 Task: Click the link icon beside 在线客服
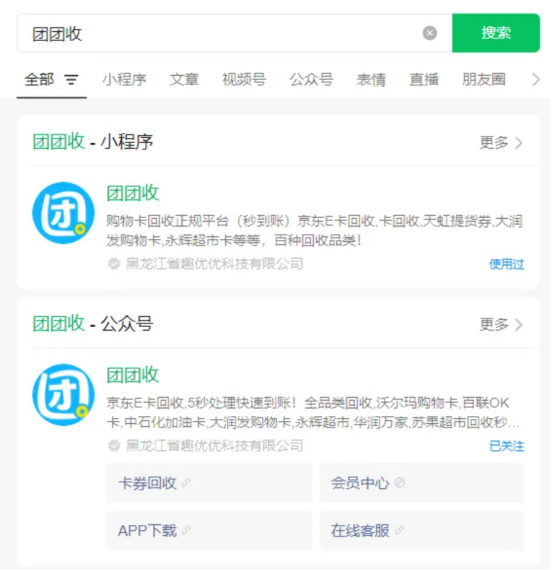tap(400, 530)
